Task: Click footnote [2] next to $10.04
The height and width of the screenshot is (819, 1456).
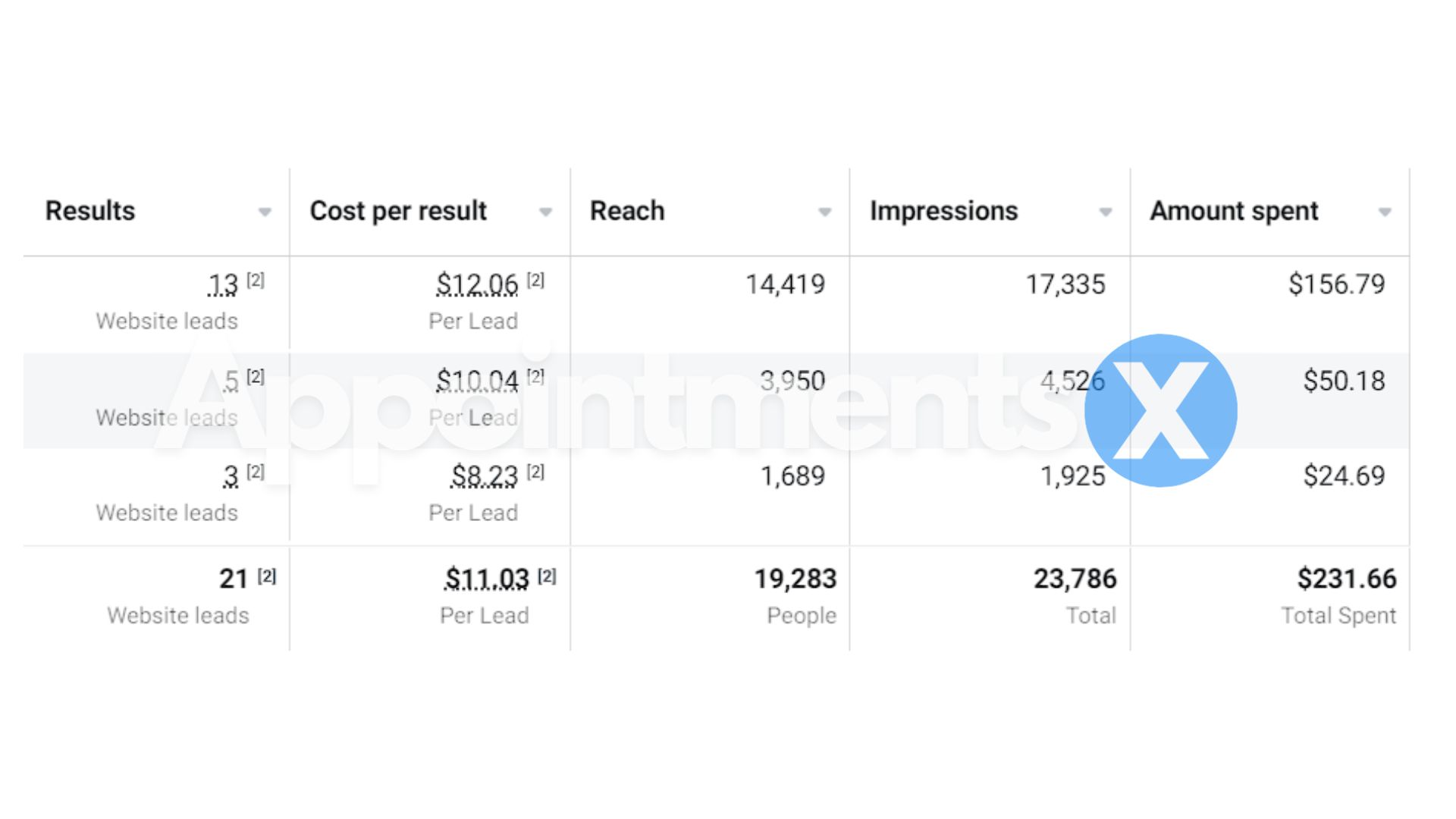Action: 535,376
